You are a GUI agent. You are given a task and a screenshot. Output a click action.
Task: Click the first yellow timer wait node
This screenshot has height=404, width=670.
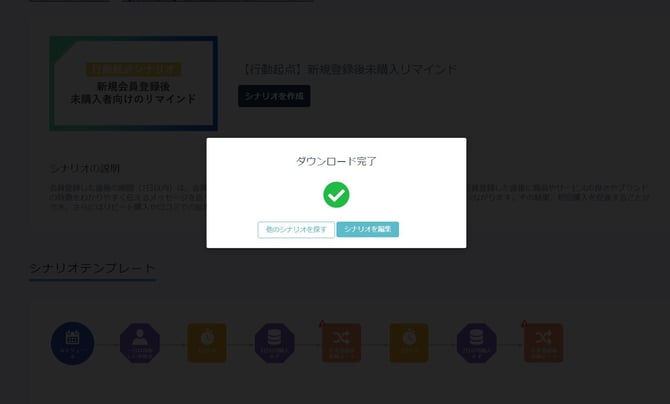click(207, 343)
